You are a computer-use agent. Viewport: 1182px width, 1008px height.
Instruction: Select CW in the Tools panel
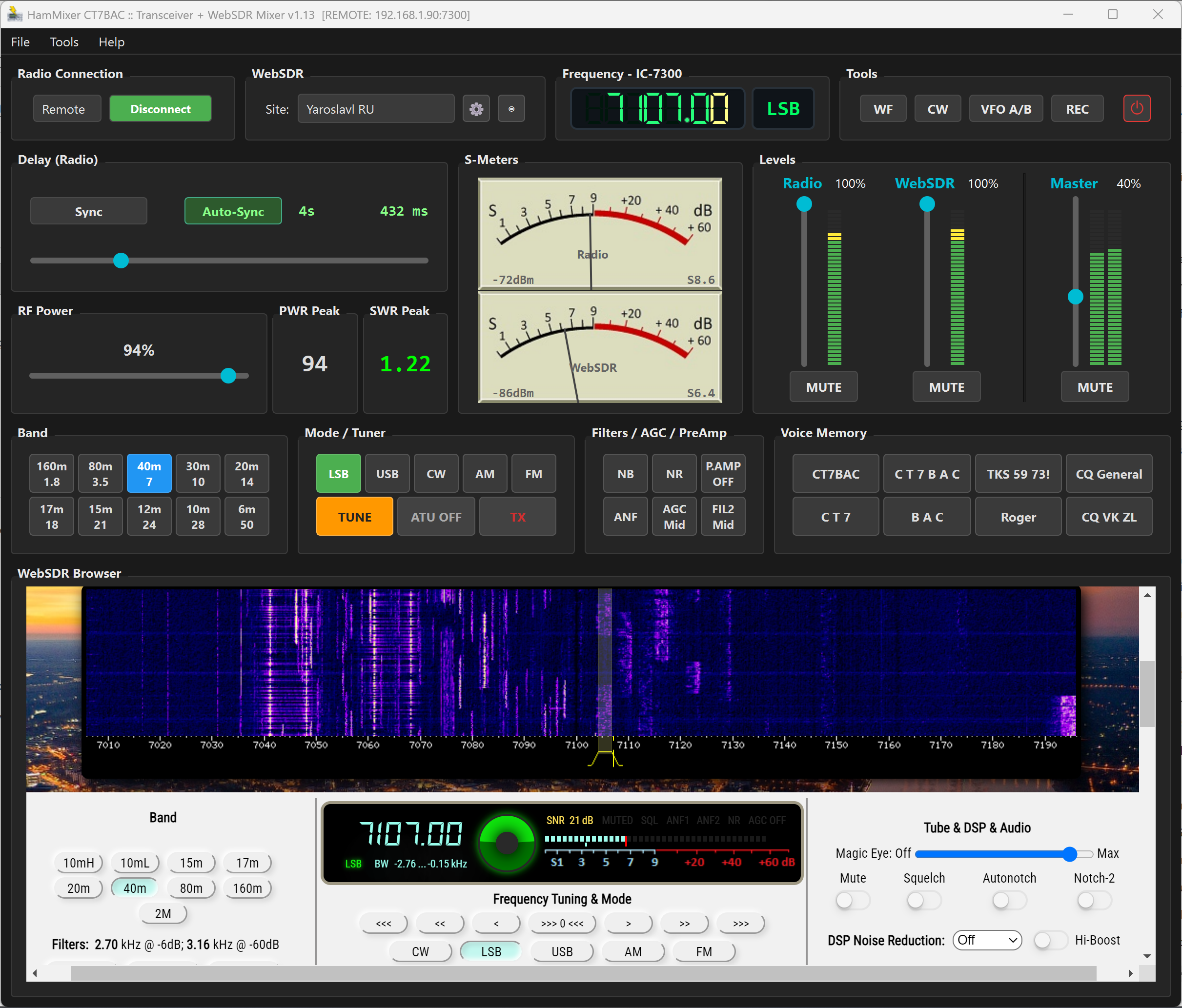(x=937, y=108)
